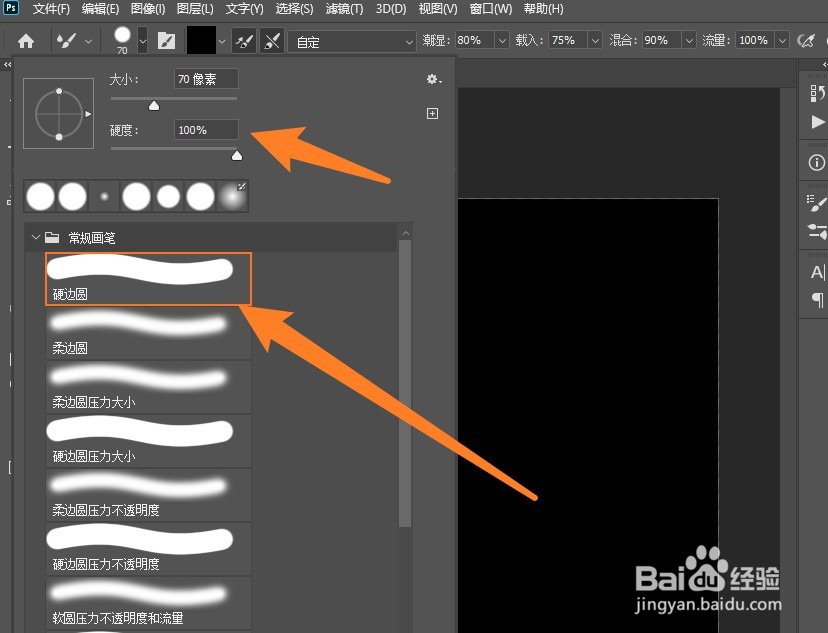Open the 自定 blending combinations dropdown

pos(352,41)
